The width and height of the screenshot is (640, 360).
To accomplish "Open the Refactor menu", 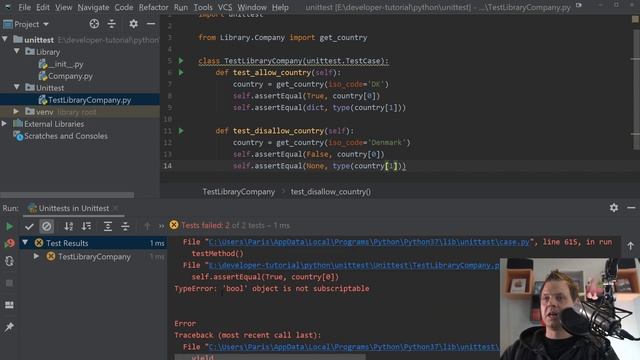I will tap(153, 7).
